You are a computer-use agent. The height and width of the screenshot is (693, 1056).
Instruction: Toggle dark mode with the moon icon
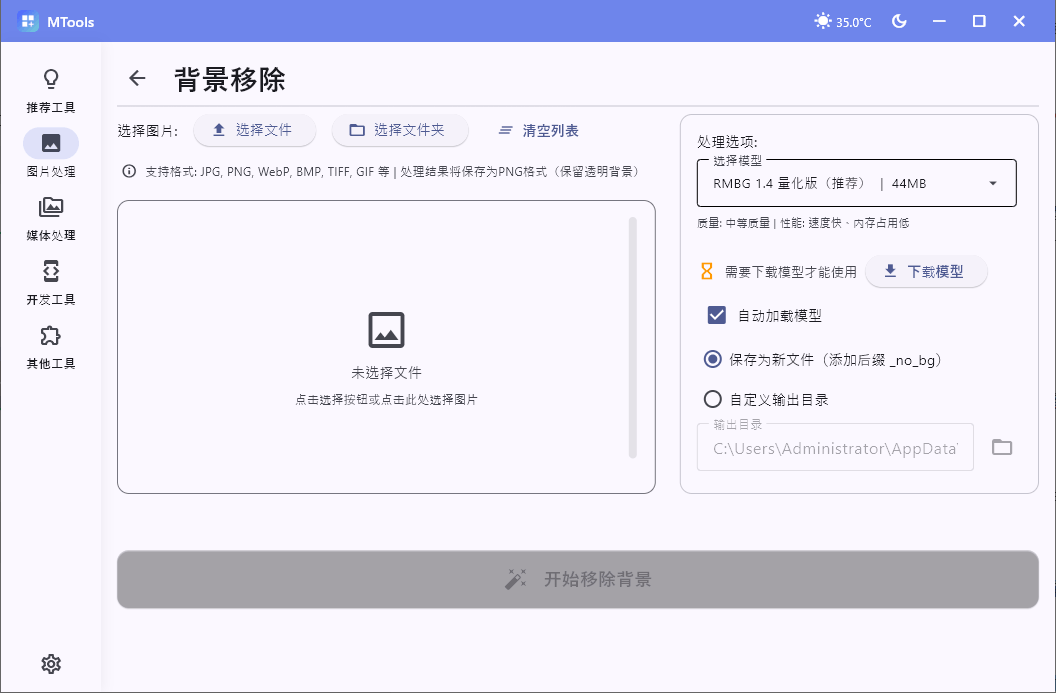(x=898, y=20)
